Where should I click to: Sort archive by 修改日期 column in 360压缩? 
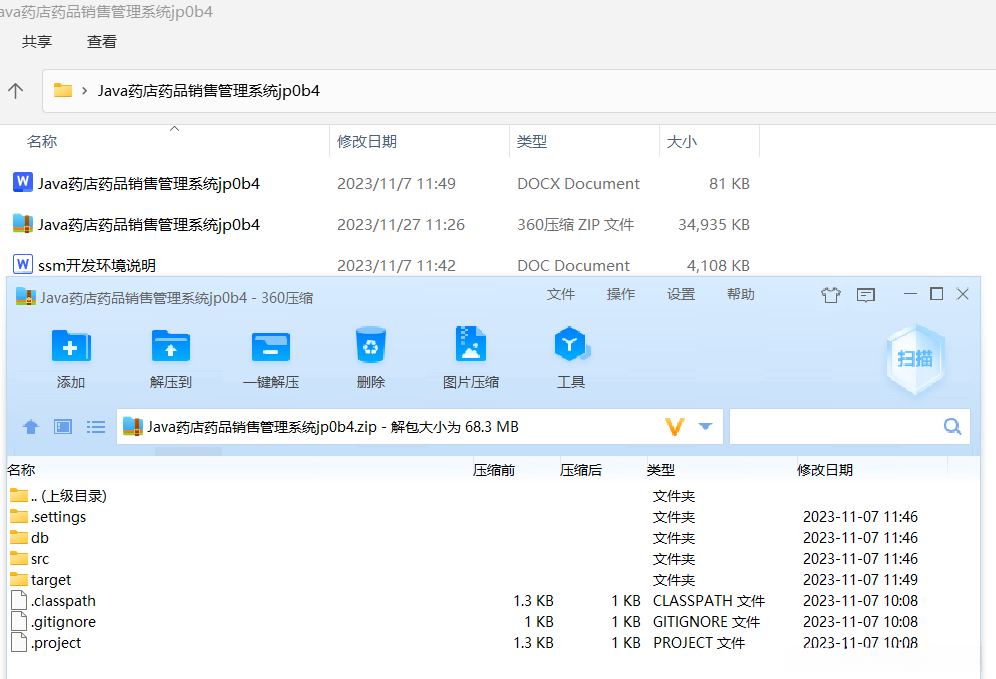[824, 470]
